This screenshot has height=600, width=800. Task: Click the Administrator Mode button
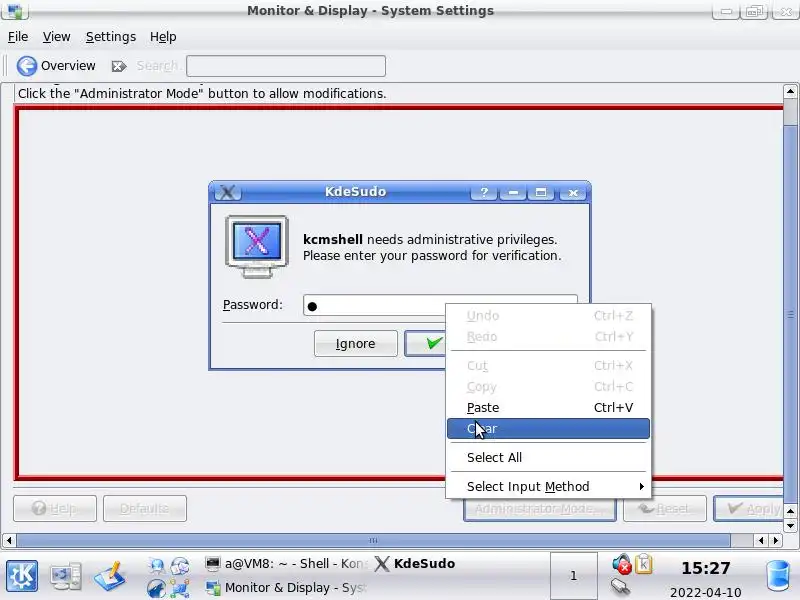pos(540,509)
